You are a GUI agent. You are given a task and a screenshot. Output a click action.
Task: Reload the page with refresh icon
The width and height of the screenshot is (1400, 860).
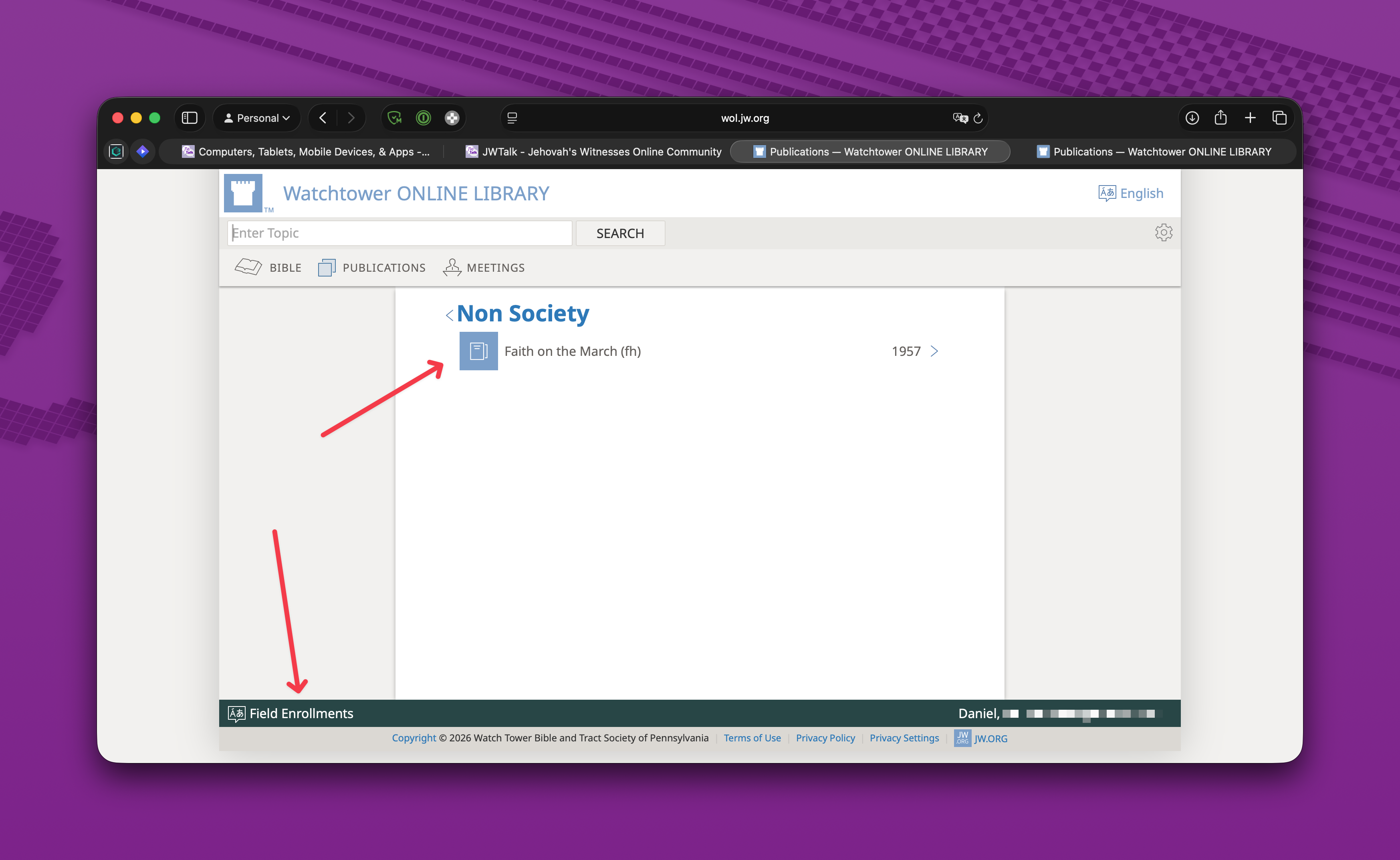click(978, 118)
